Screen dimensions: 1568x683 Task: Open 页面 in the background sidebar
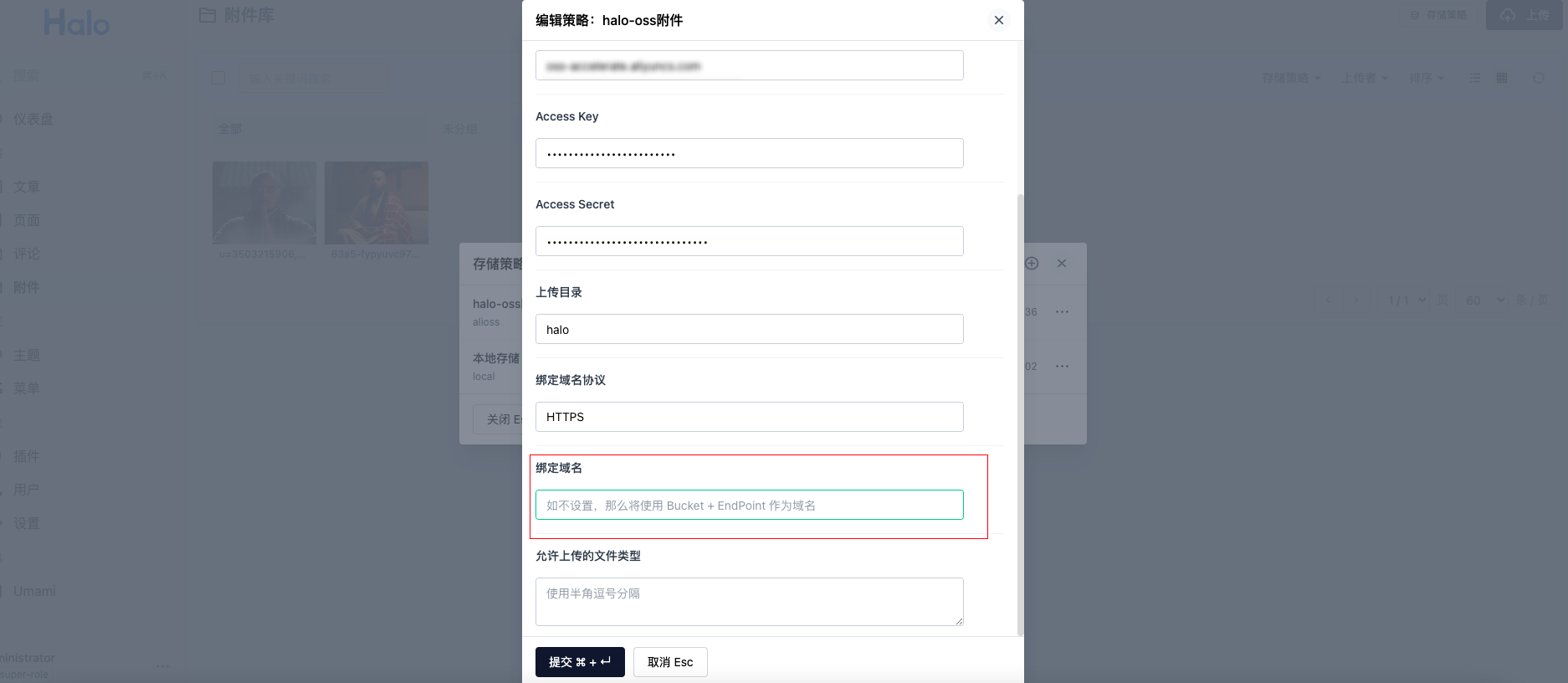tap(27, 220)
